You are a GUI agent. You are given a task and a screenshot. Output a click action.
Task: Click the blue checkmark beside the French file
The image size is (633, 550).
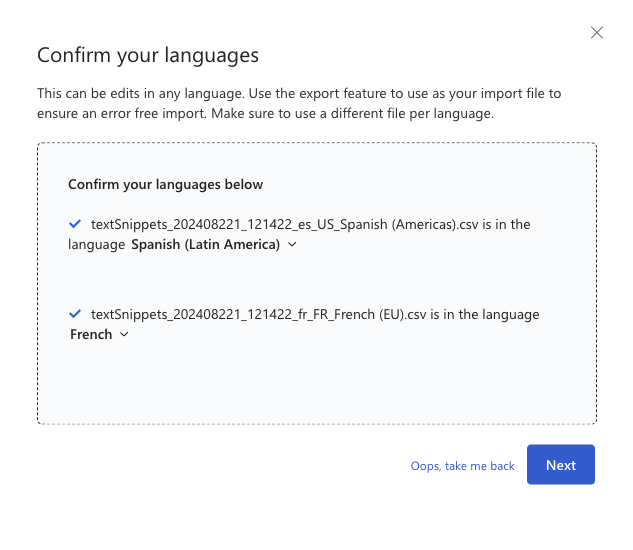coord(75,314)
